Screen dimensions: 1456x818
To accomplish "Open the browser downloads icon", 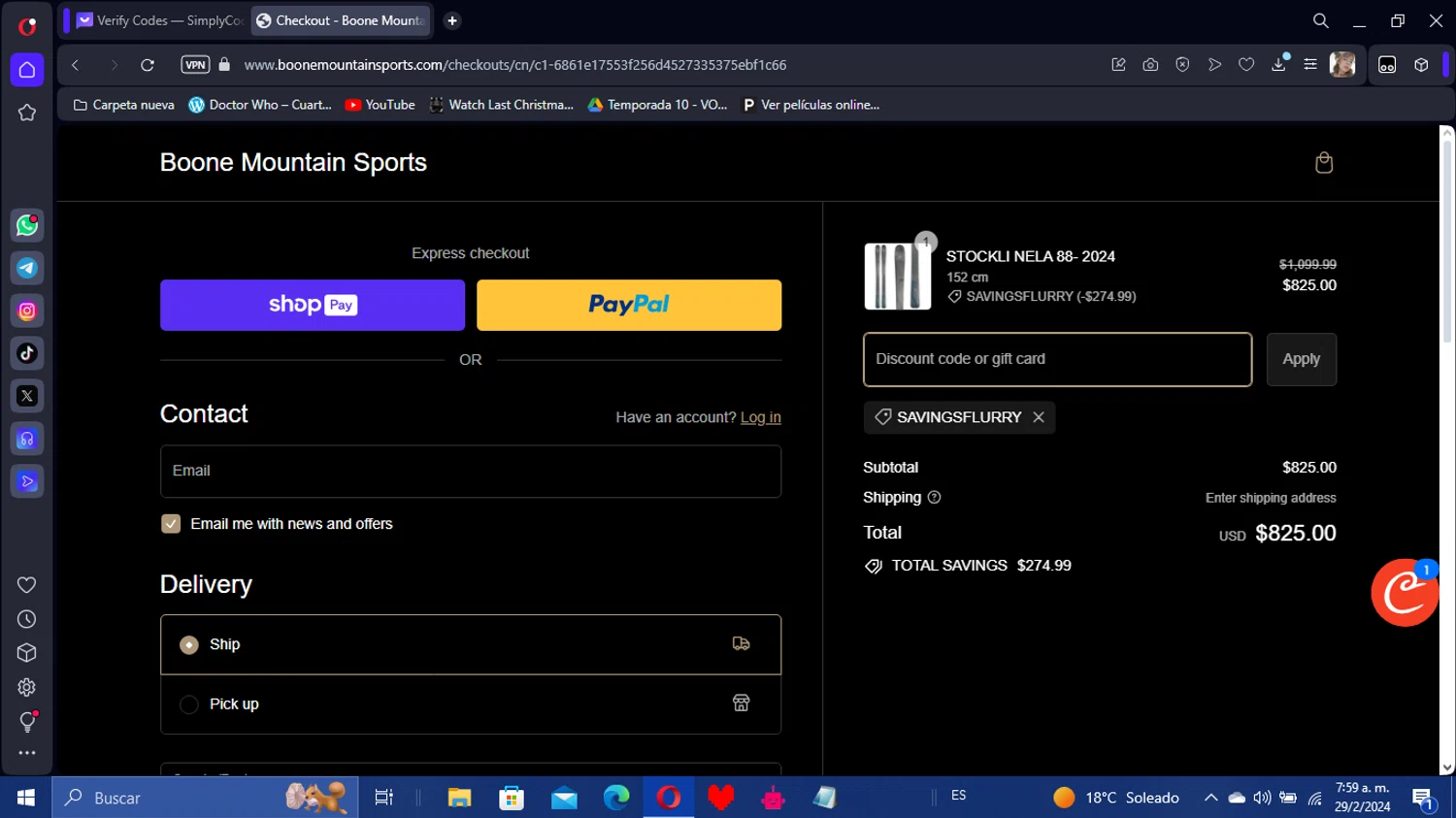I will (x=1278, y=65).
